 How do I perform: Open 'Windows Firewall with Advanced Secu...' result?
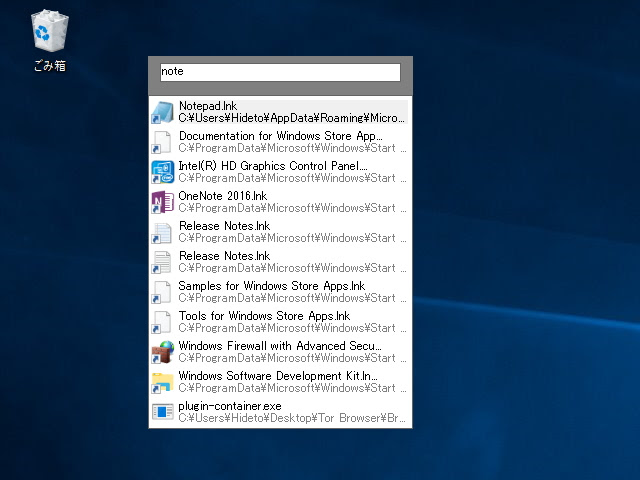tap(280, 346)
